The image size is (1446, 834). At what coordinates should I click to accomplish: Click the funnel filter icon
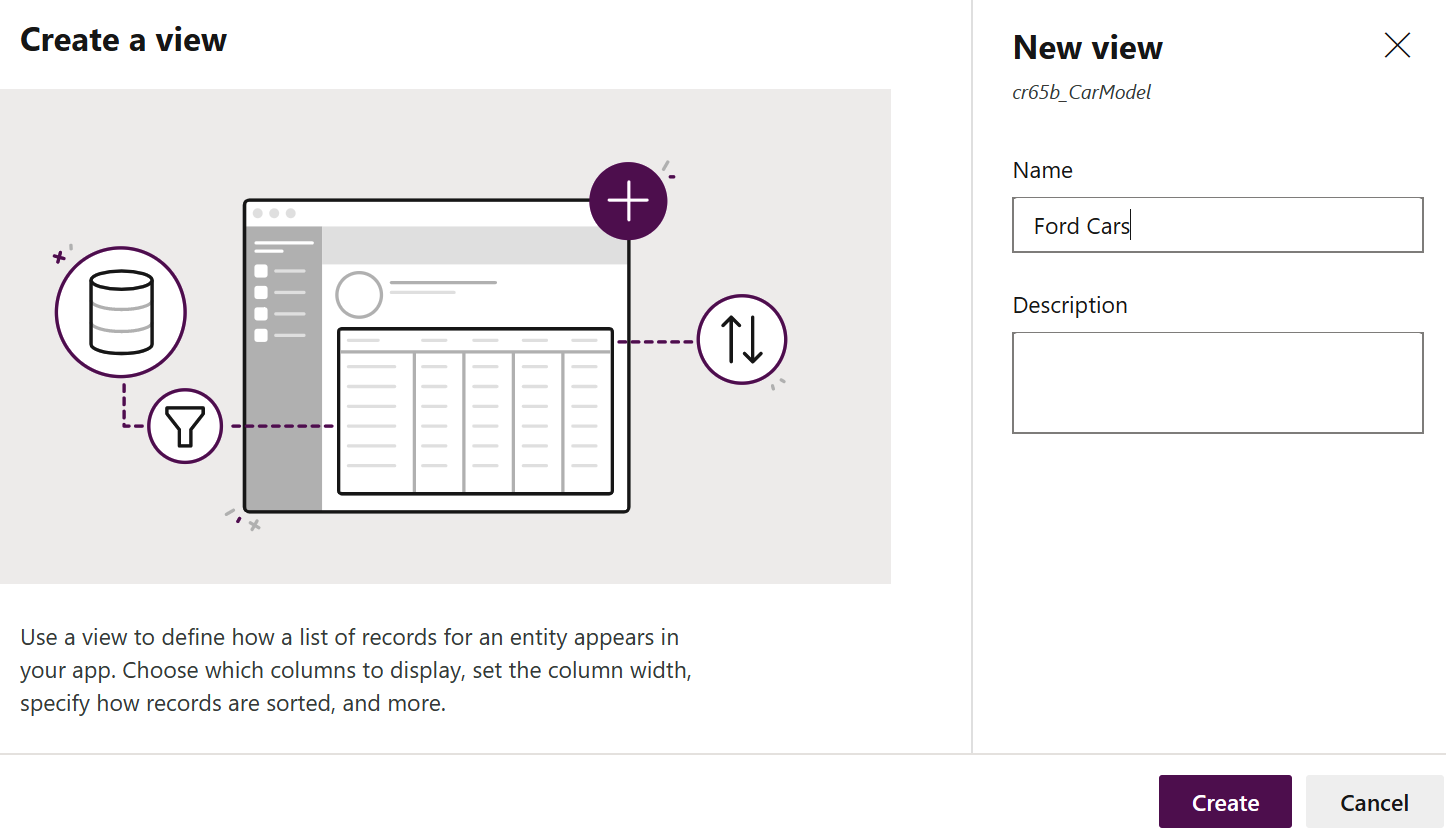point(185,426)
